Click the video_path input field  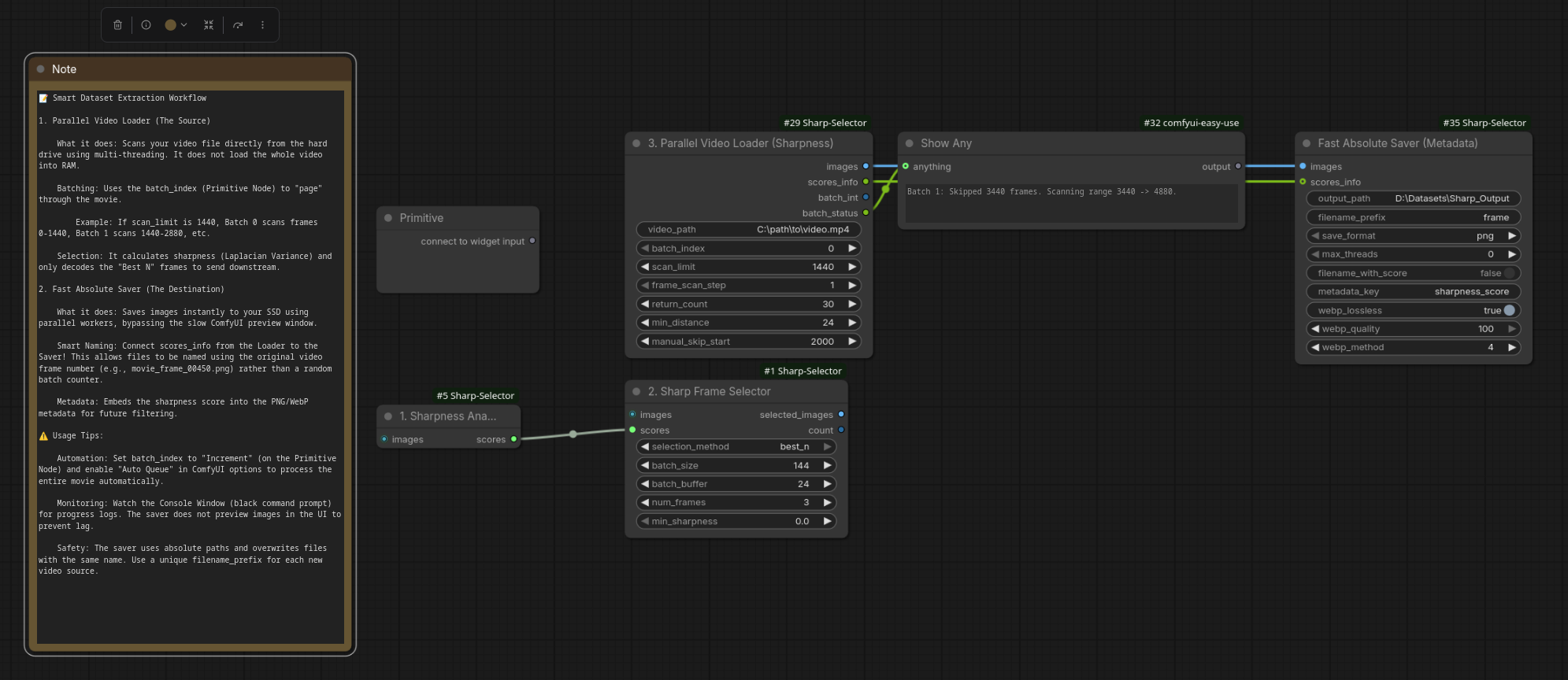point(748,230)
